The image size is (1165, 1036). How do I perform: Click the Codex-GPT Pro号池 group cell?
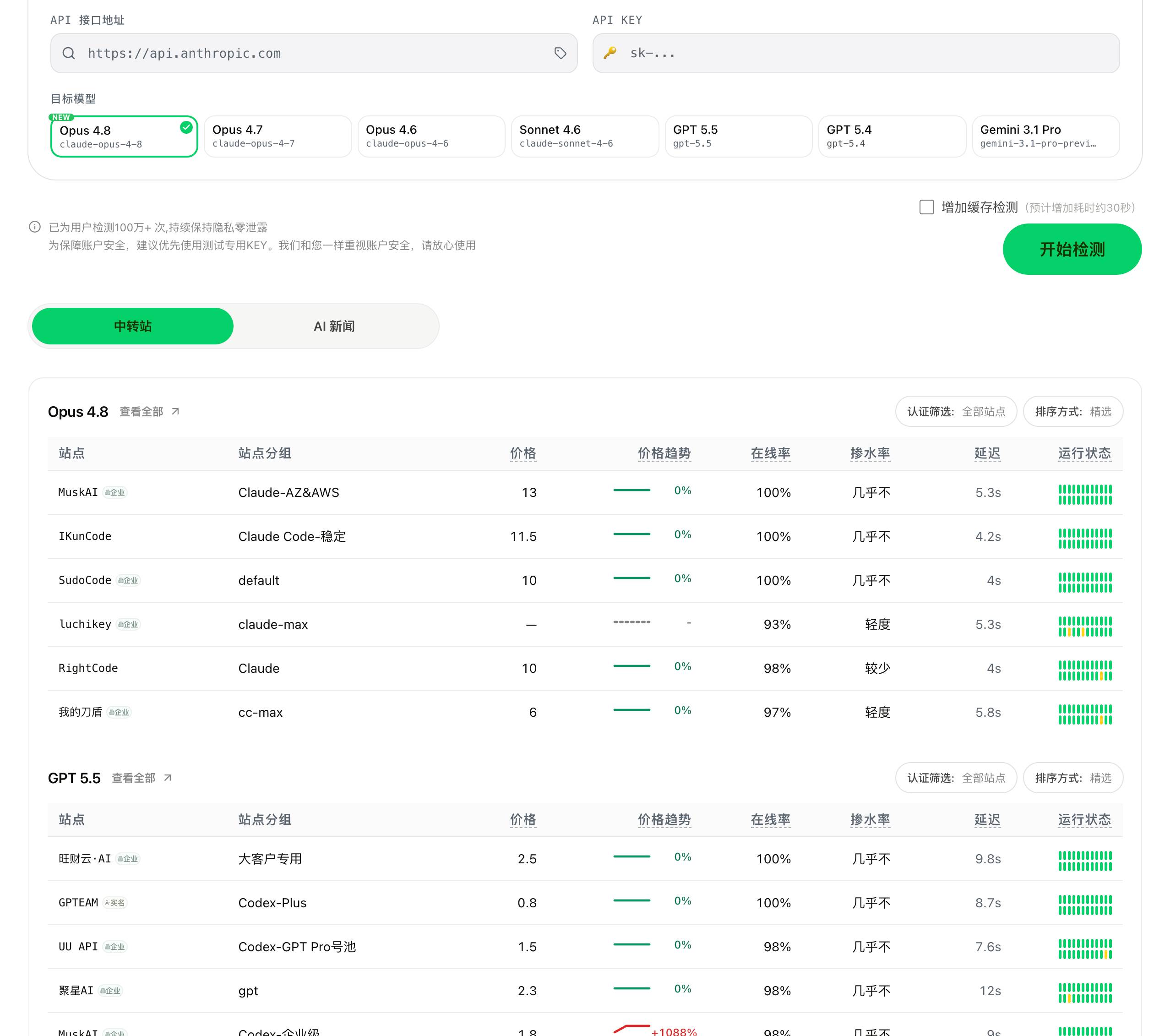coord(297,947)
